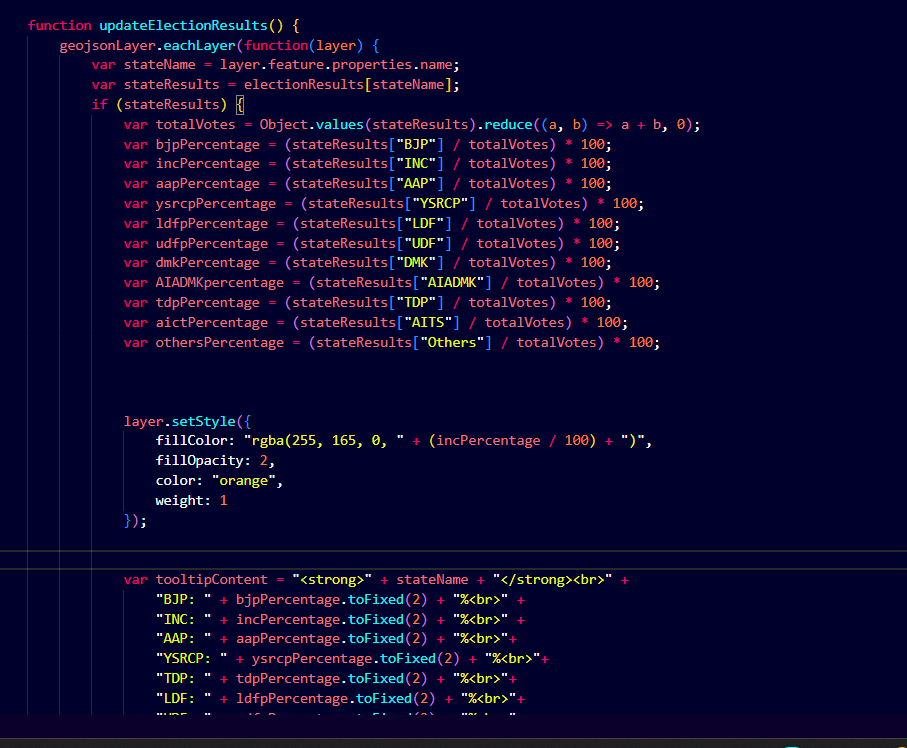Click incPercentage.toFixed(2) in tooltip
The height and width of the screenshot is (748, 907).
click(331, 620)
